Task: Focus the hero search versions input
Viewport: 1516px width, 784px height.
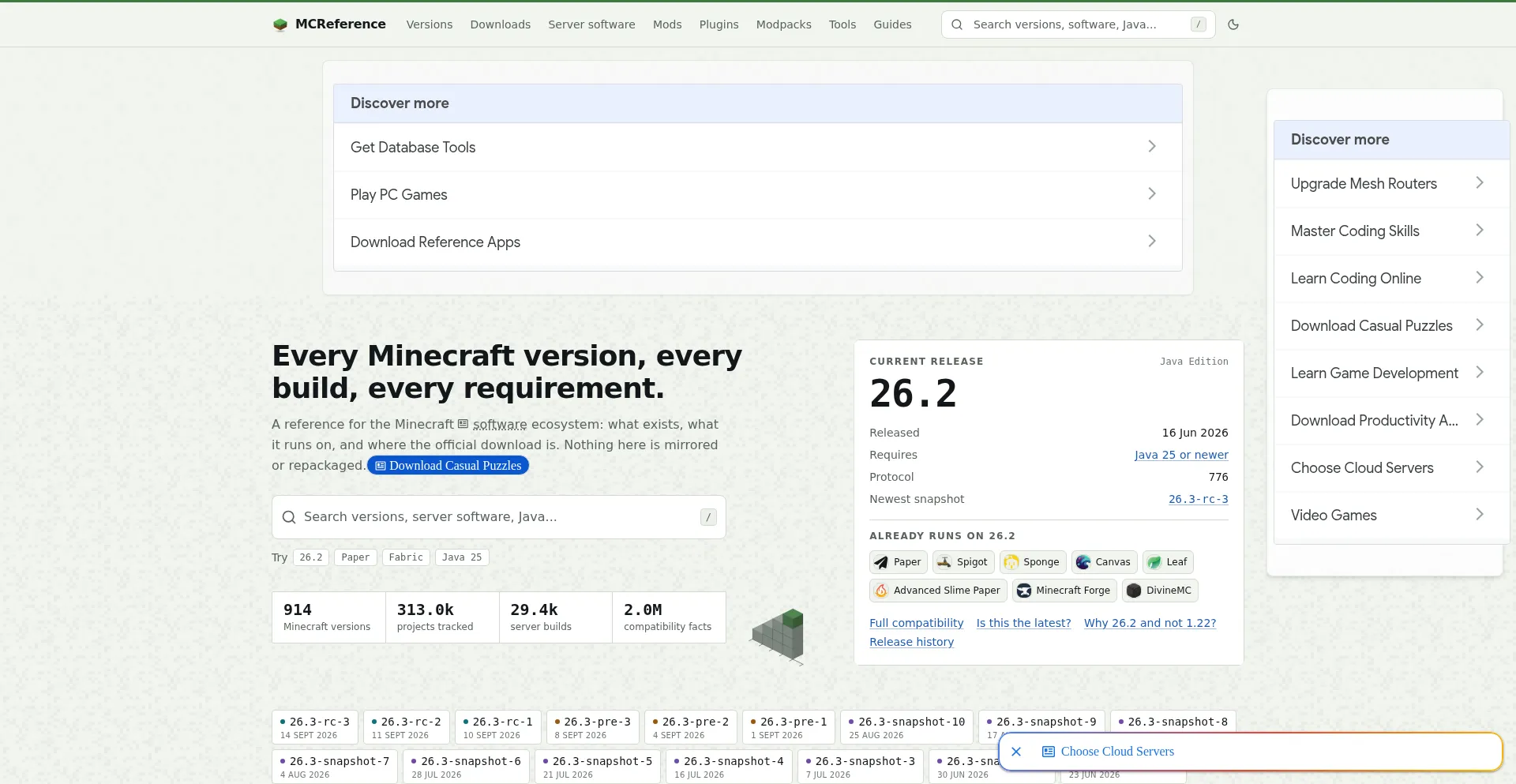Action: [x=499, y=517]
